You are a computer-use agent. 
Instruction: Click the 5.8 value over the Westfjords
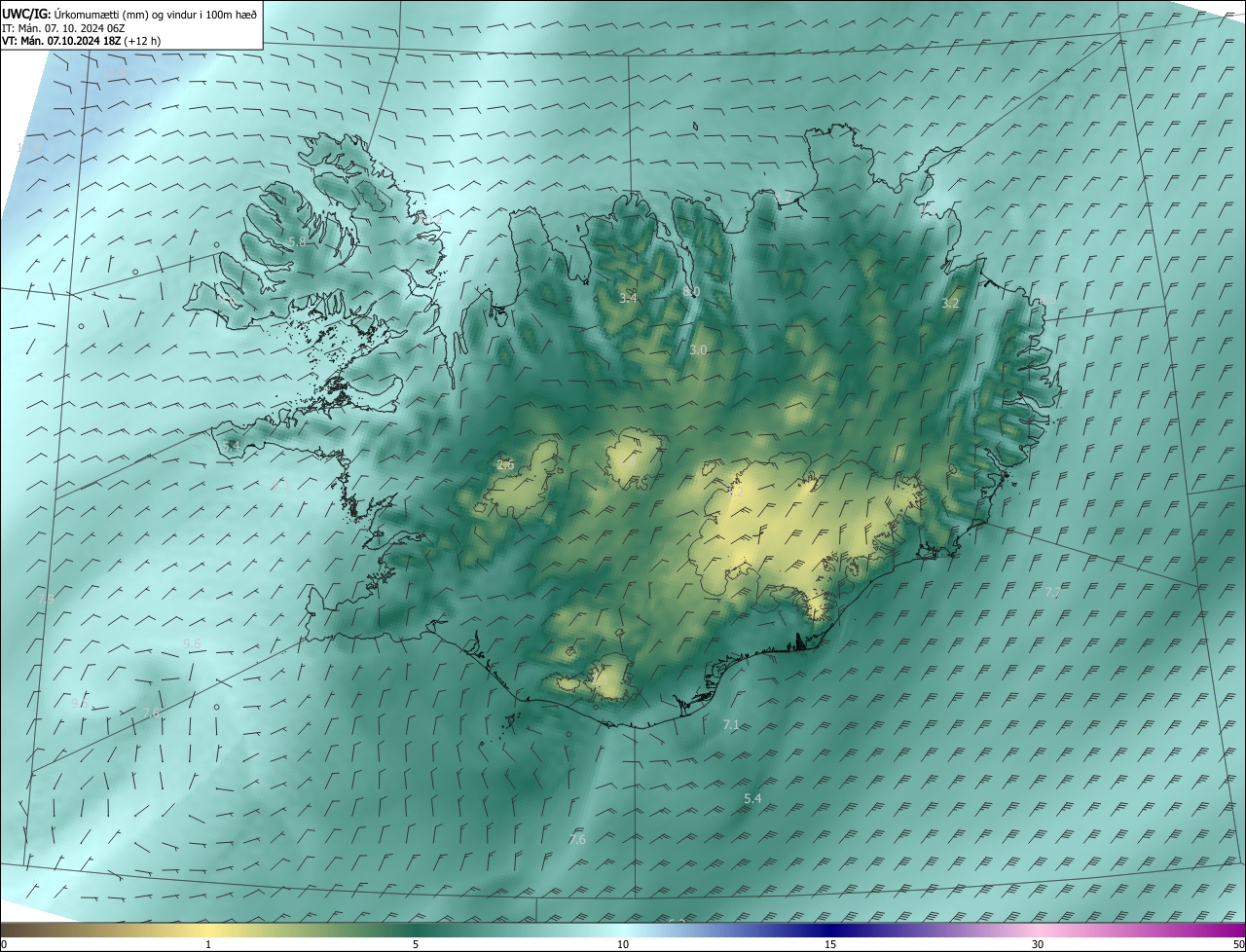[x=297, y=241]
